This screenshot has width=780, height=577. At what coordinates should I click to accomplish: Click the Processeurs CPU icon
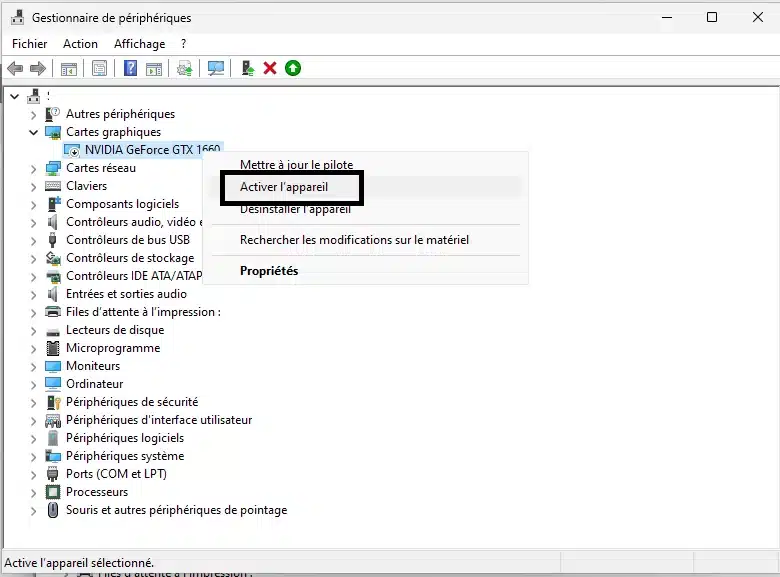coord(53,492)
